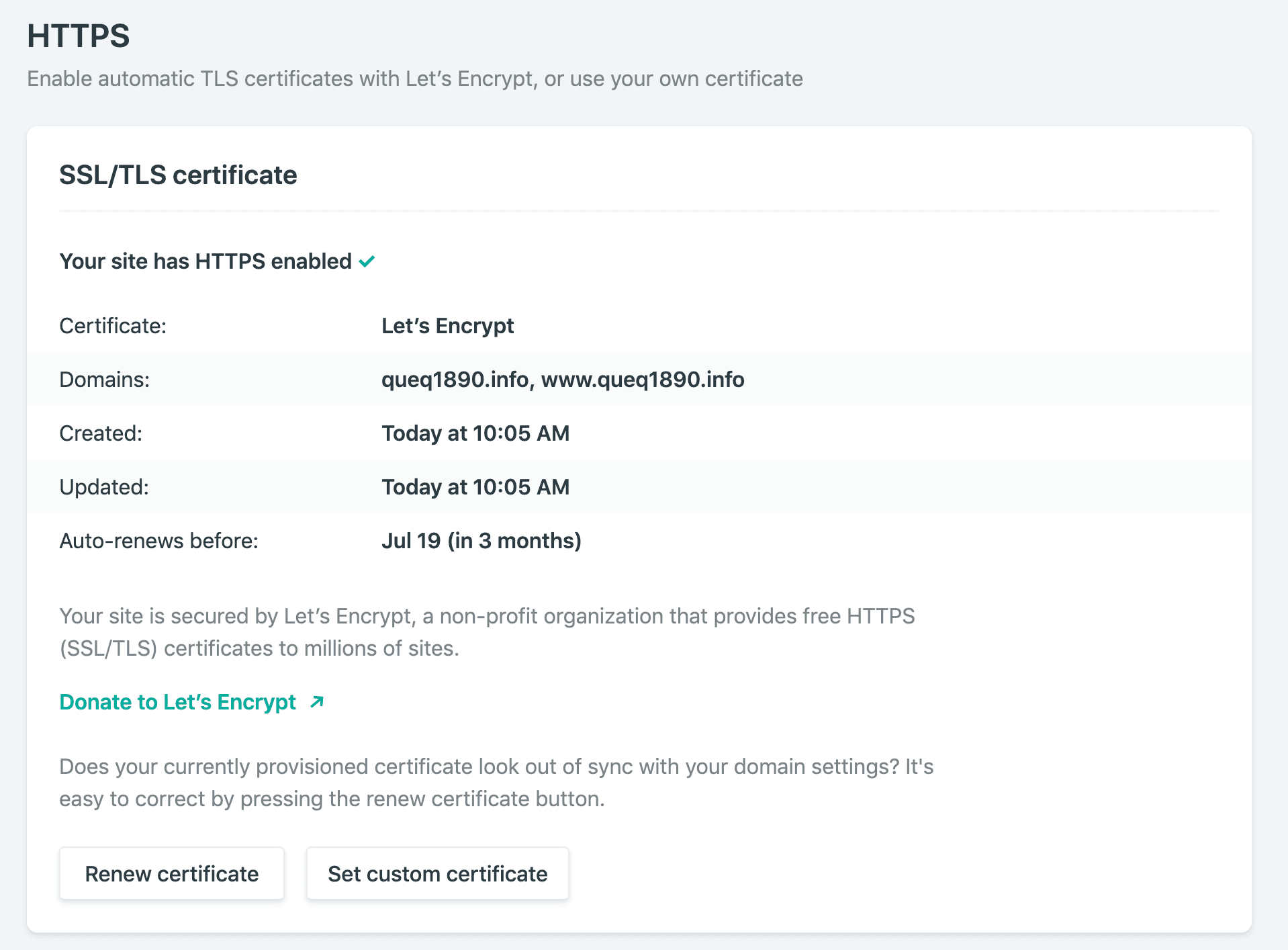
Task: Click the Domains row label
Action: (104, 380)
